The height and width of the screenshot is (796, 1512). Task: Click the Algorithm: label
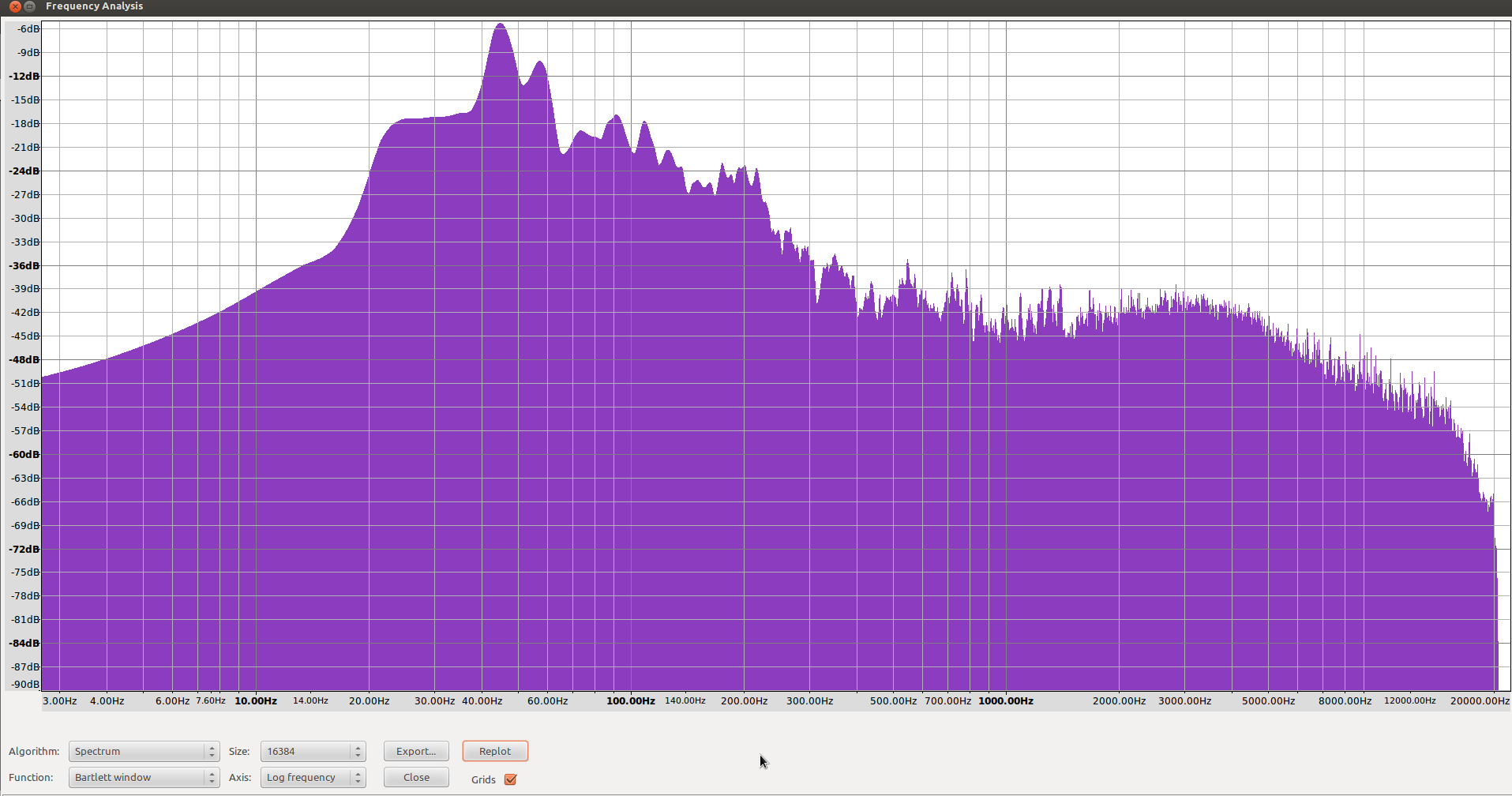pyautogui.click(x=34, y=751)
